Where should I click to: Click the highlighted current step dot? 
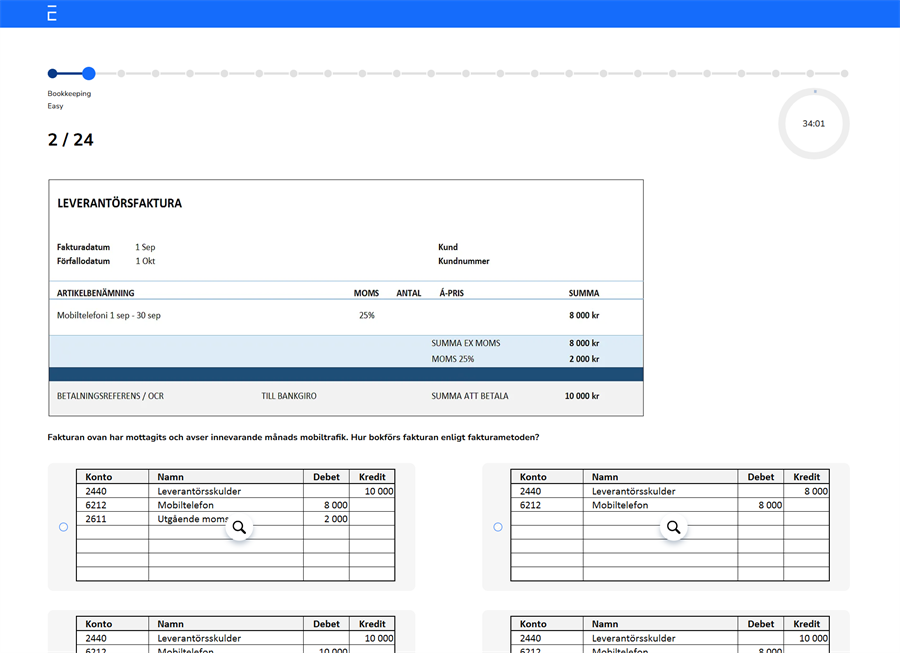[x=89, y=73]
